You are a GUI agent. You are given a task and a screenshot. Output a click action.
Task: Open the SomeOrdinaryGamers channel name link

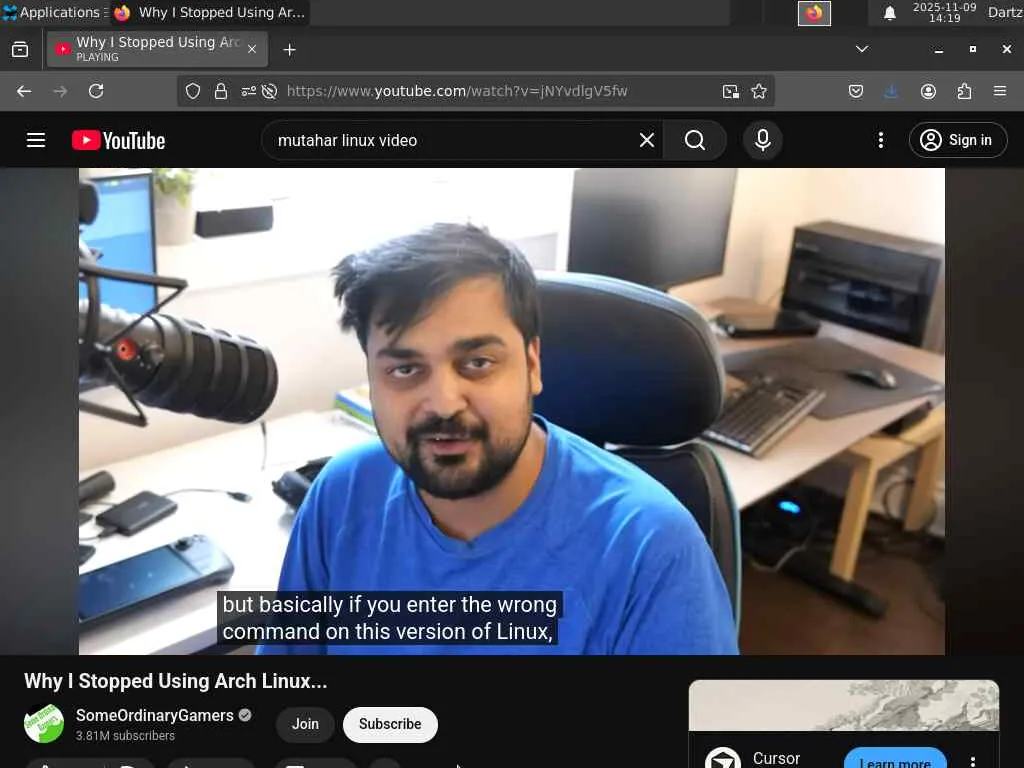coord(155,716)
